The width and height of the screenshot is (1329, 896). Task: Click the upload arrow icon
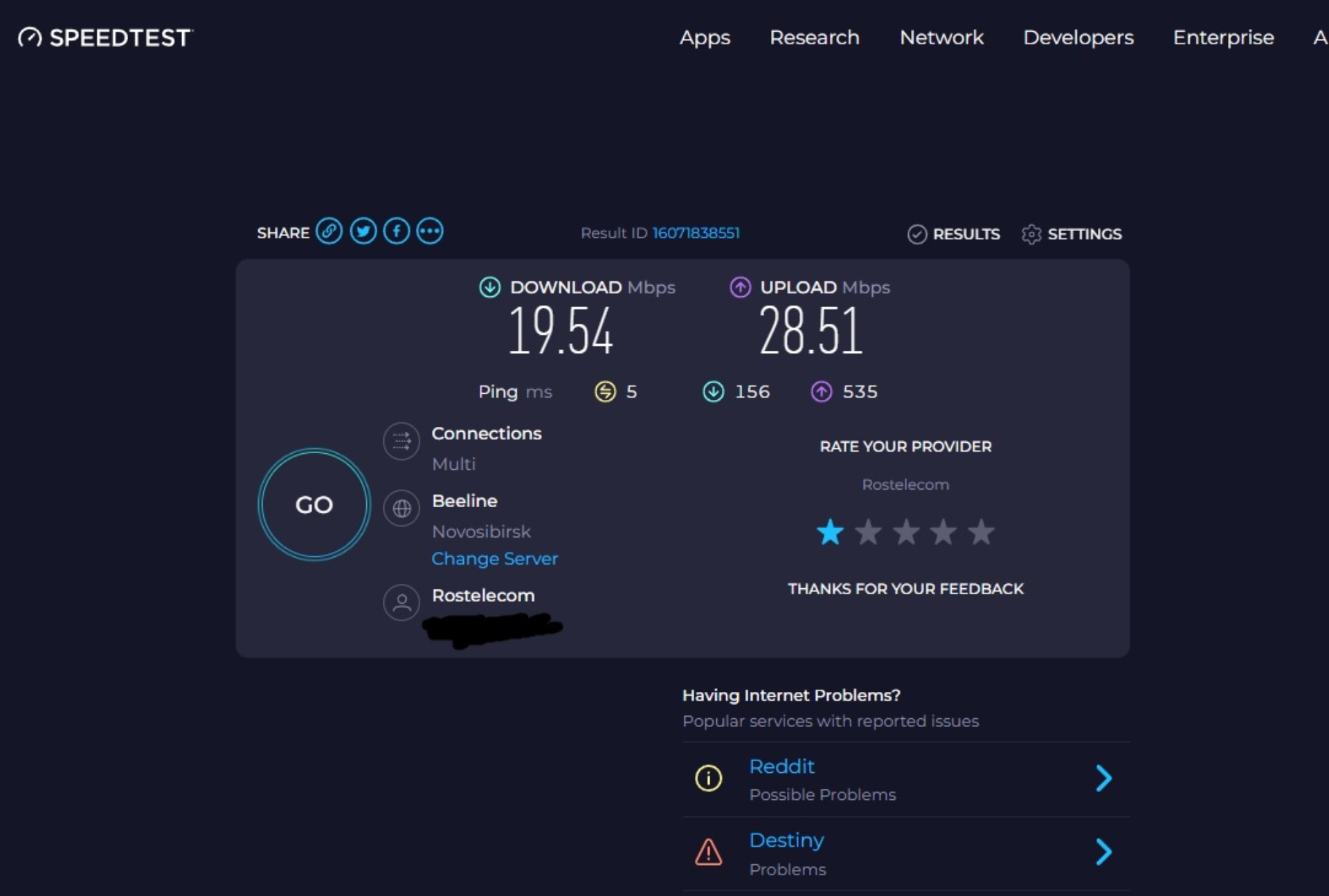(x=741, y=287)
